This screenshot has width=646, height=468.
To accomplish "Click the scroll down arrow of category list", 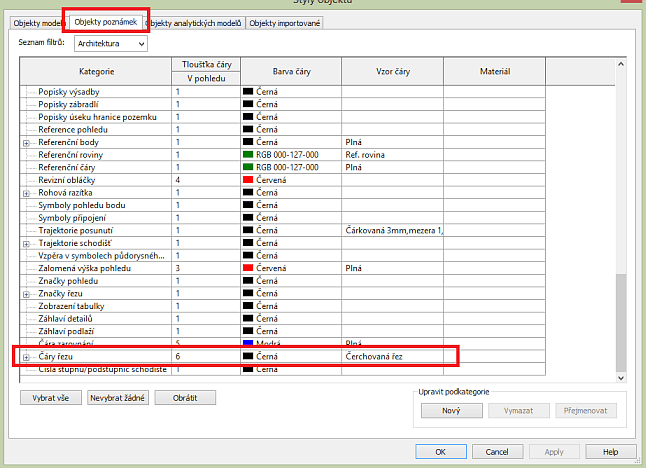I will click(x=621, y=379).
